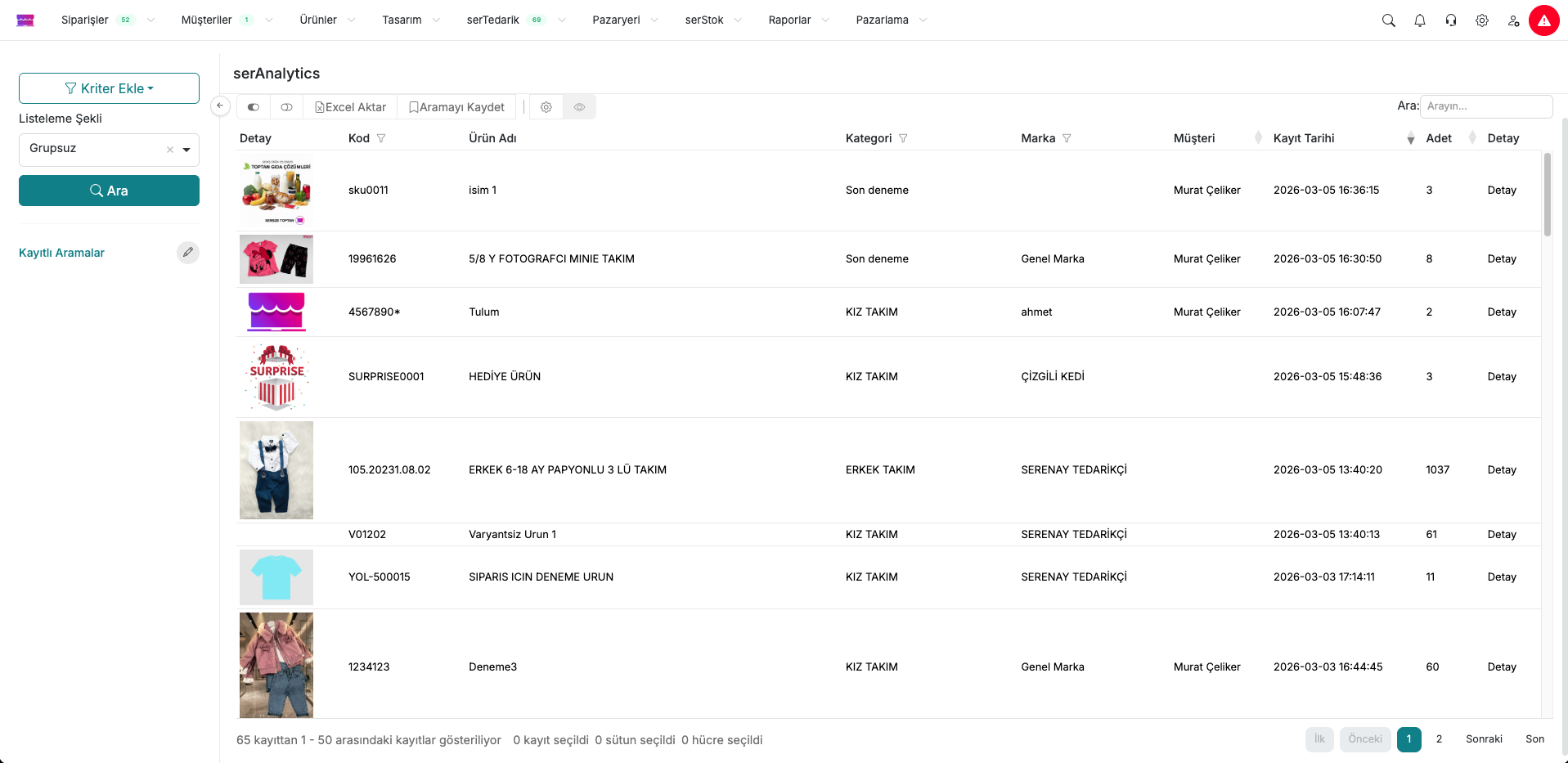
Task: Click the Excel Aktar button
Action: point(350,107)
